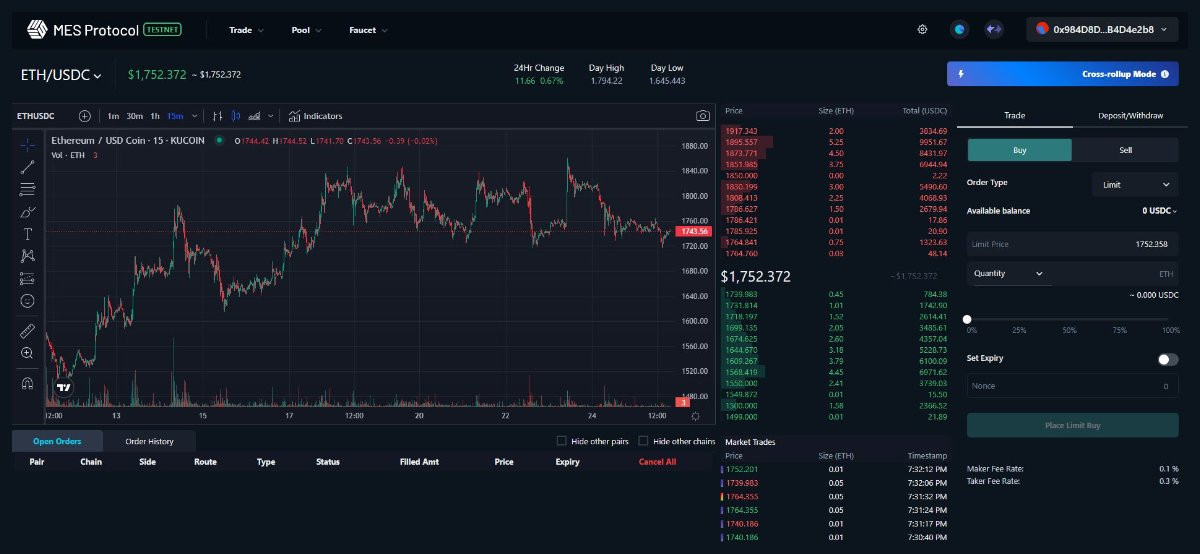Open the emoji icons tool
This screenshot has width=1200, height=554.
(27, 301)
